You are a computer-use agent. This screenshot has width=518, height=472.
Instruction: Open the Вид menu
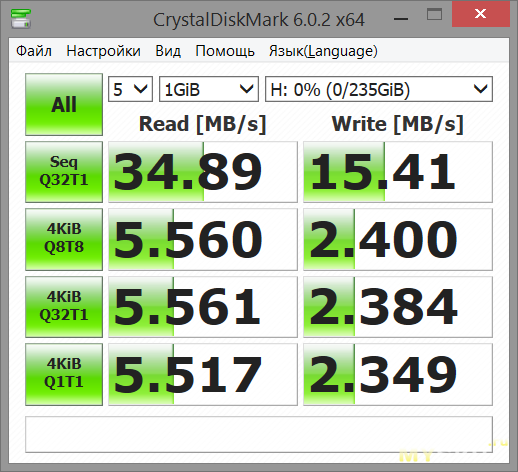(x=168, y=51)
